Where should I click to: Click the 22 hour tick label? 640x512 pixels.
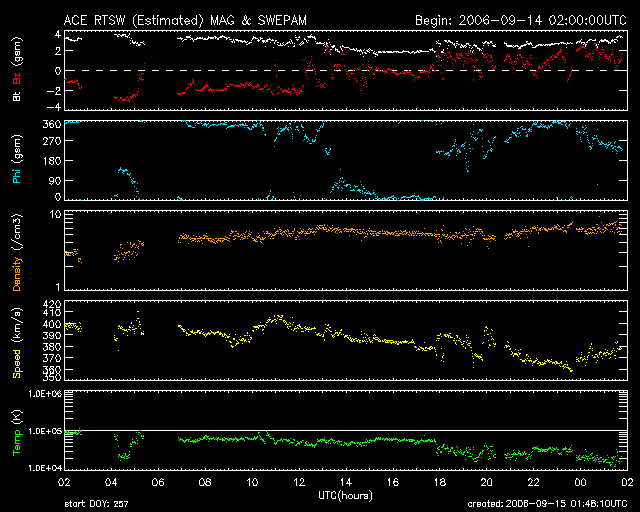[533, 483]
